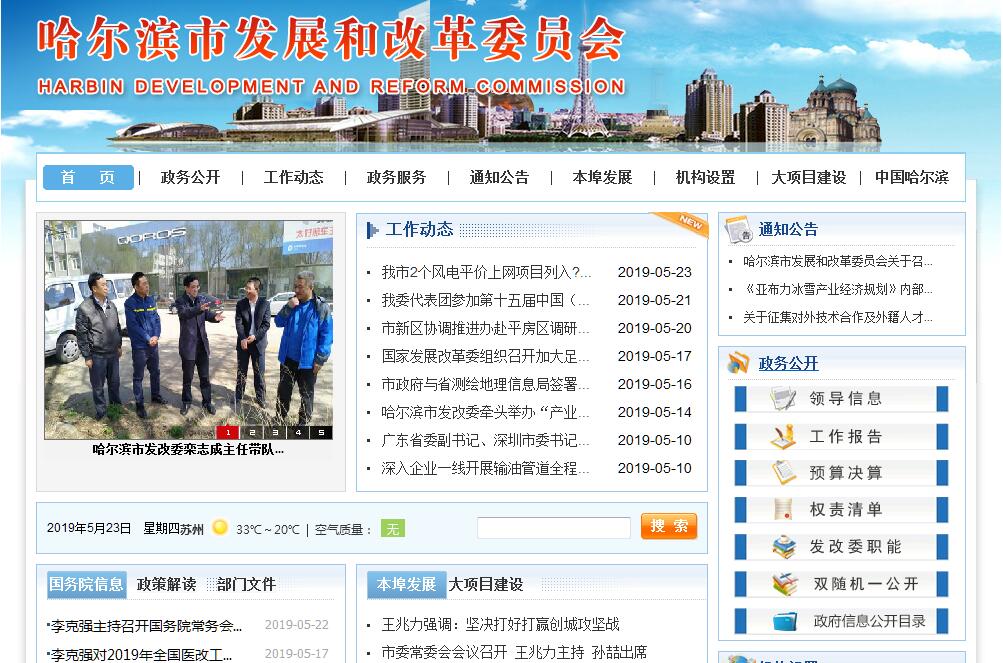Viewport: 1003px width, 663px height.
Task: Click the 发改委职能 books icon
Action: coord(784,547)
